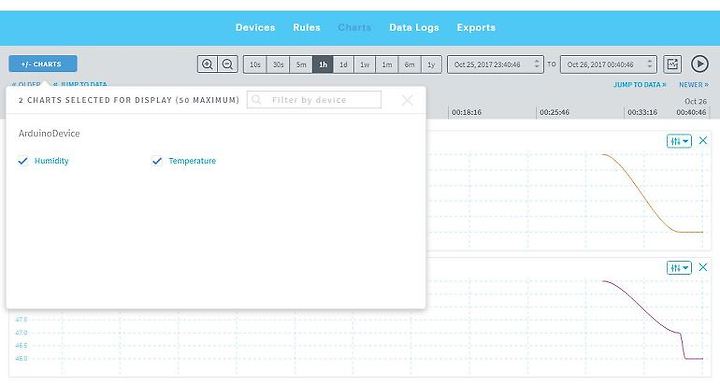Click the end date field Oct 26, 2017
This screenshot has height=385, width=720.
[608, 64]
